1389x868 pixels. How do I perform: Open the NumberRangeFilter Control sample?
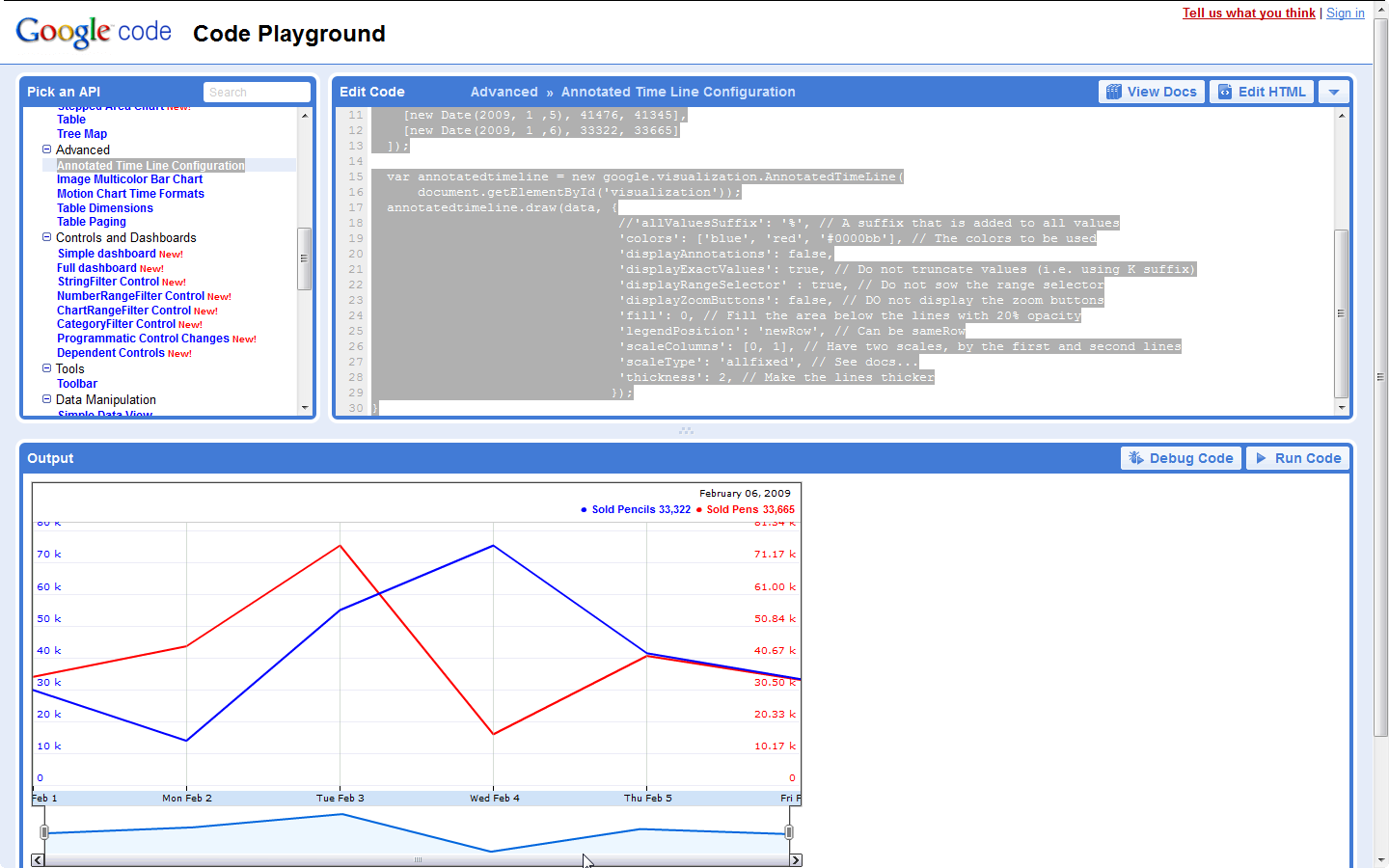click(x=130, y=296)
